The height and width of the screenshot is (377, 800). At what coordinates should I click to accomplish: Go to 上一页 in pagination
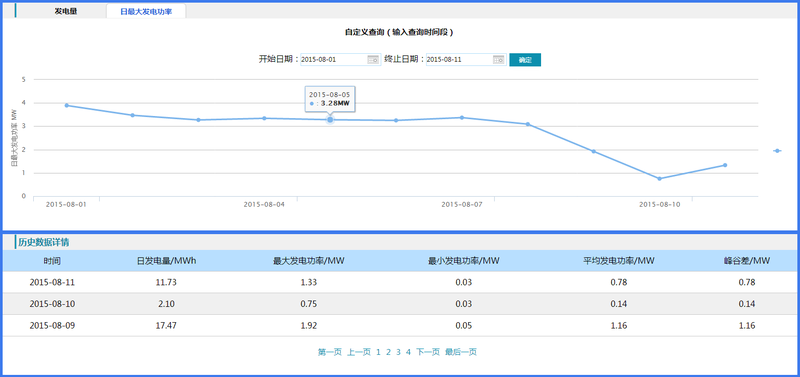click(359, 352)
